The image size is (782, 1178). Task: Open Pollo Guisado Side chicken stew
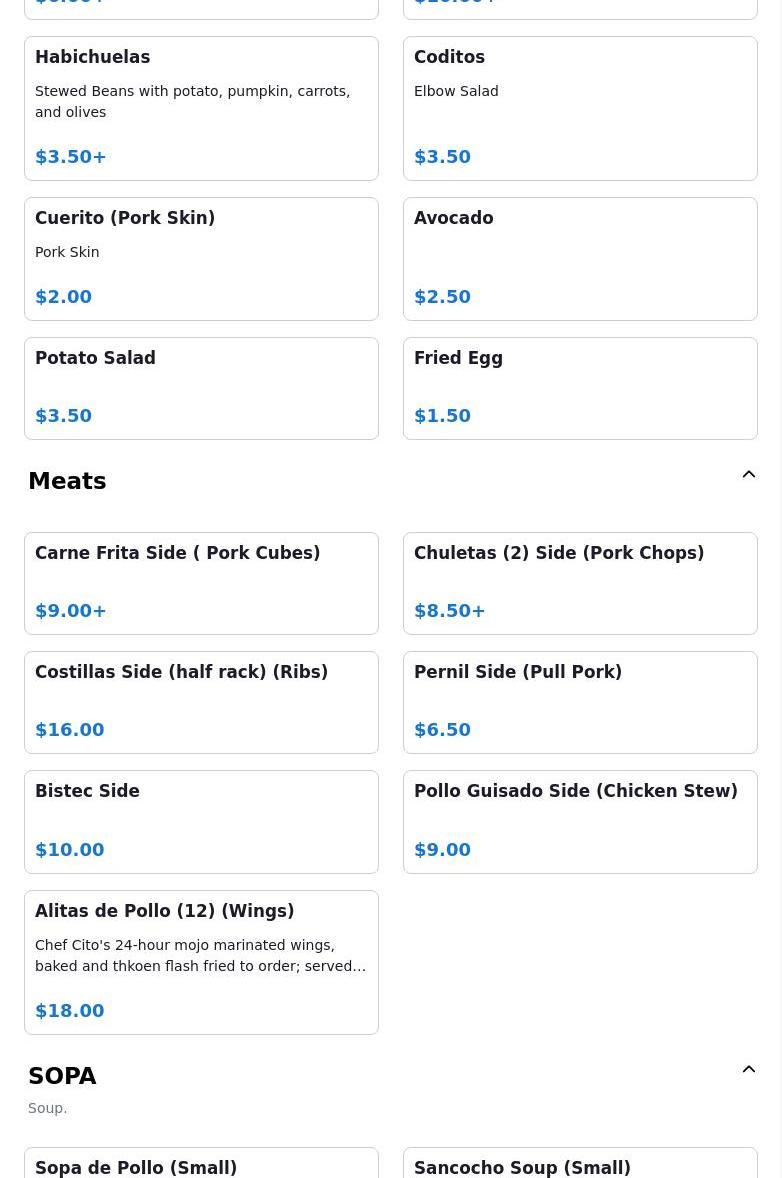(580, 821)
